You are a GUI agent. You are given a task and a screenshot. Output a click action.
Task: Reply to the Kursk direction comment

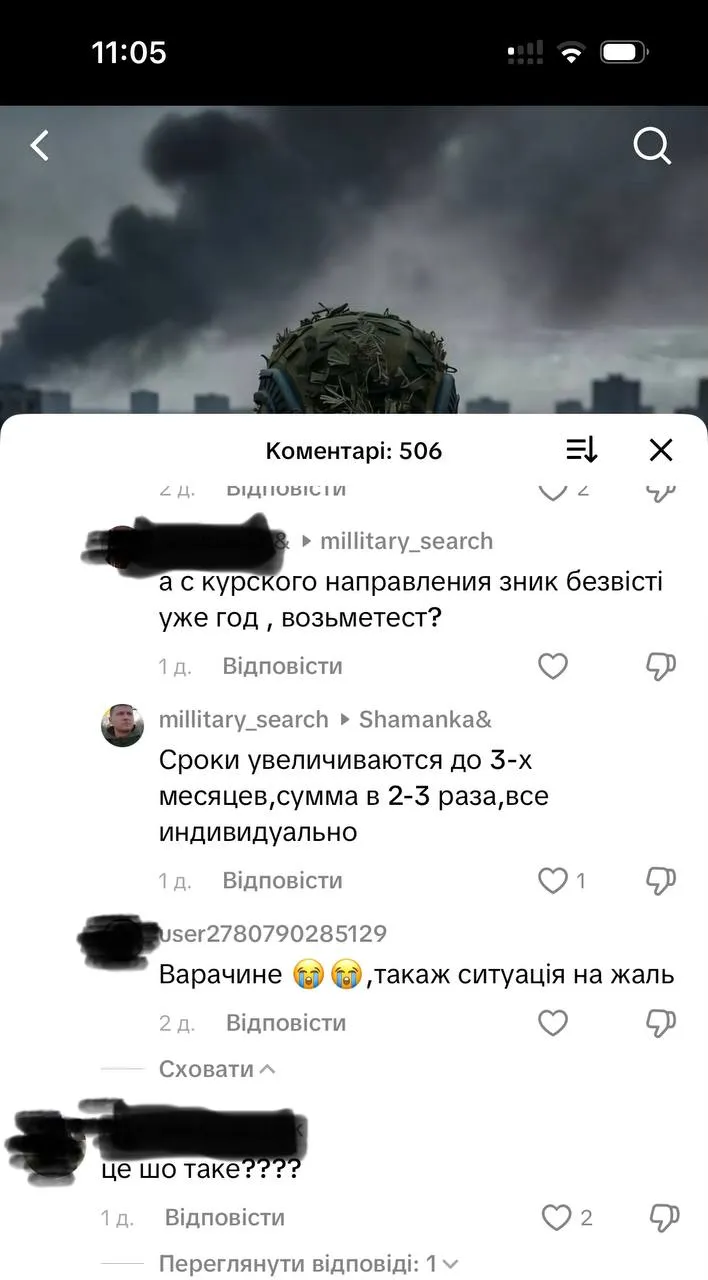pyautogui.click(x=282, y=666)
